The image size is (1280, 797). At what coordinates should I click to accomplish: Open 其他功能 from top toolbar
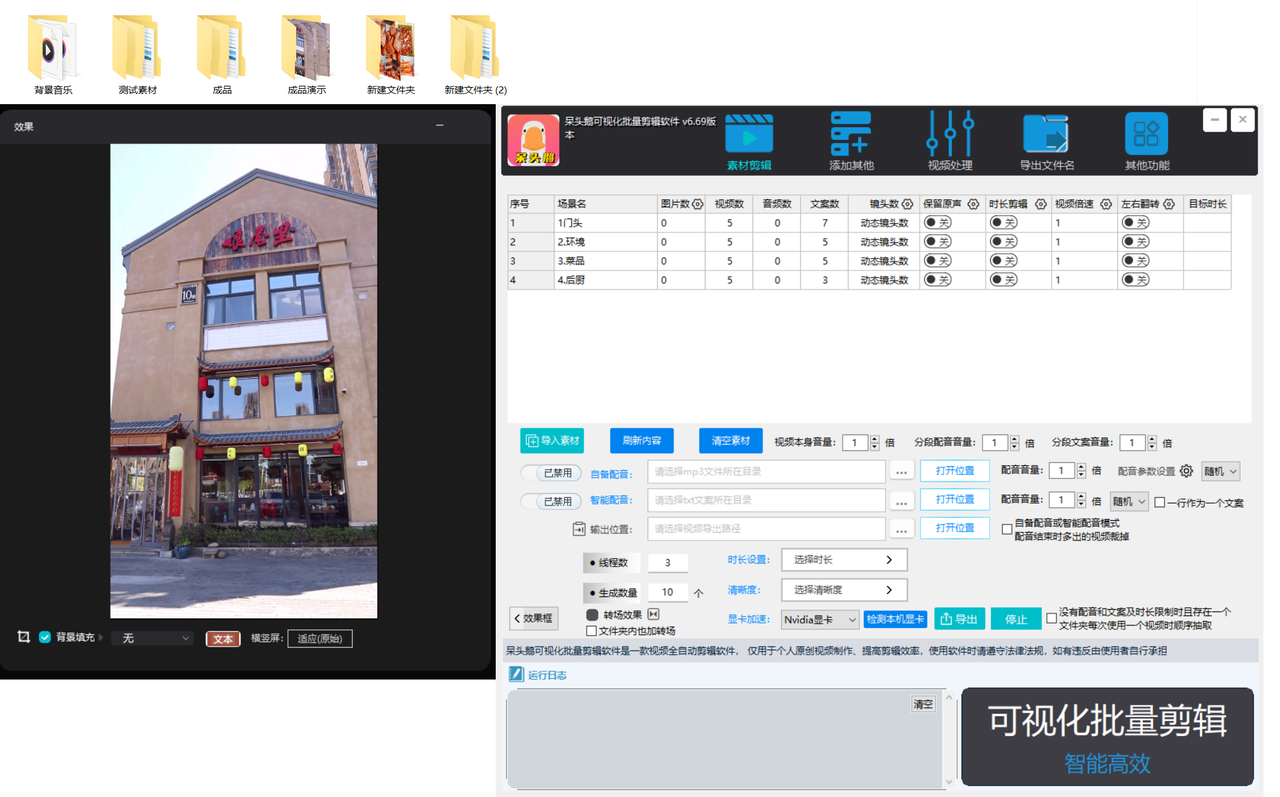[x=1146, y=141]
